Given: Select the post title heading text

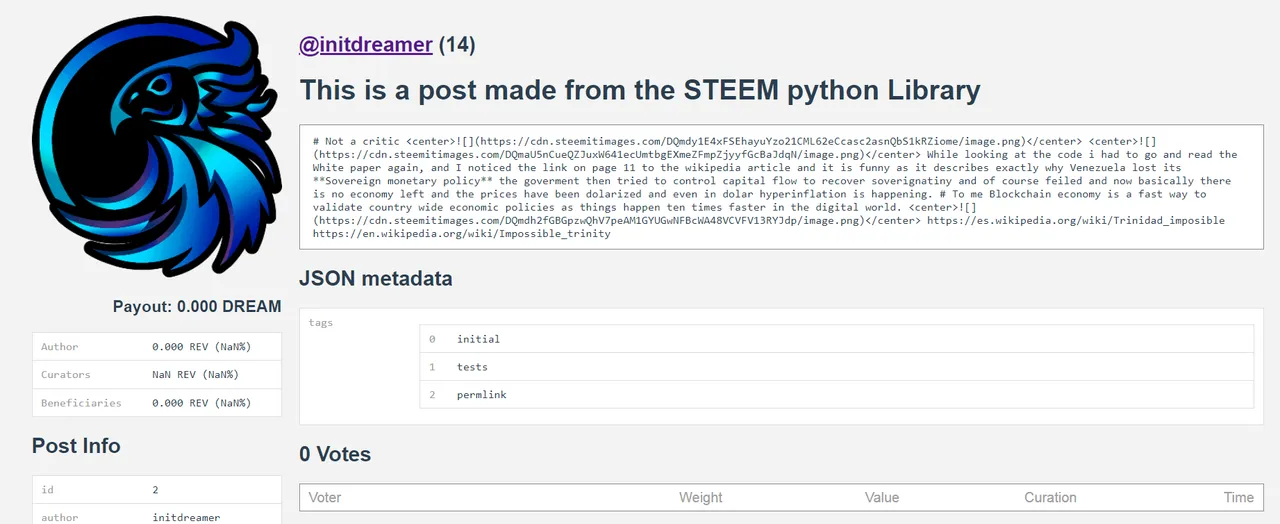Looking at the screenshot, I should (640, 90).
